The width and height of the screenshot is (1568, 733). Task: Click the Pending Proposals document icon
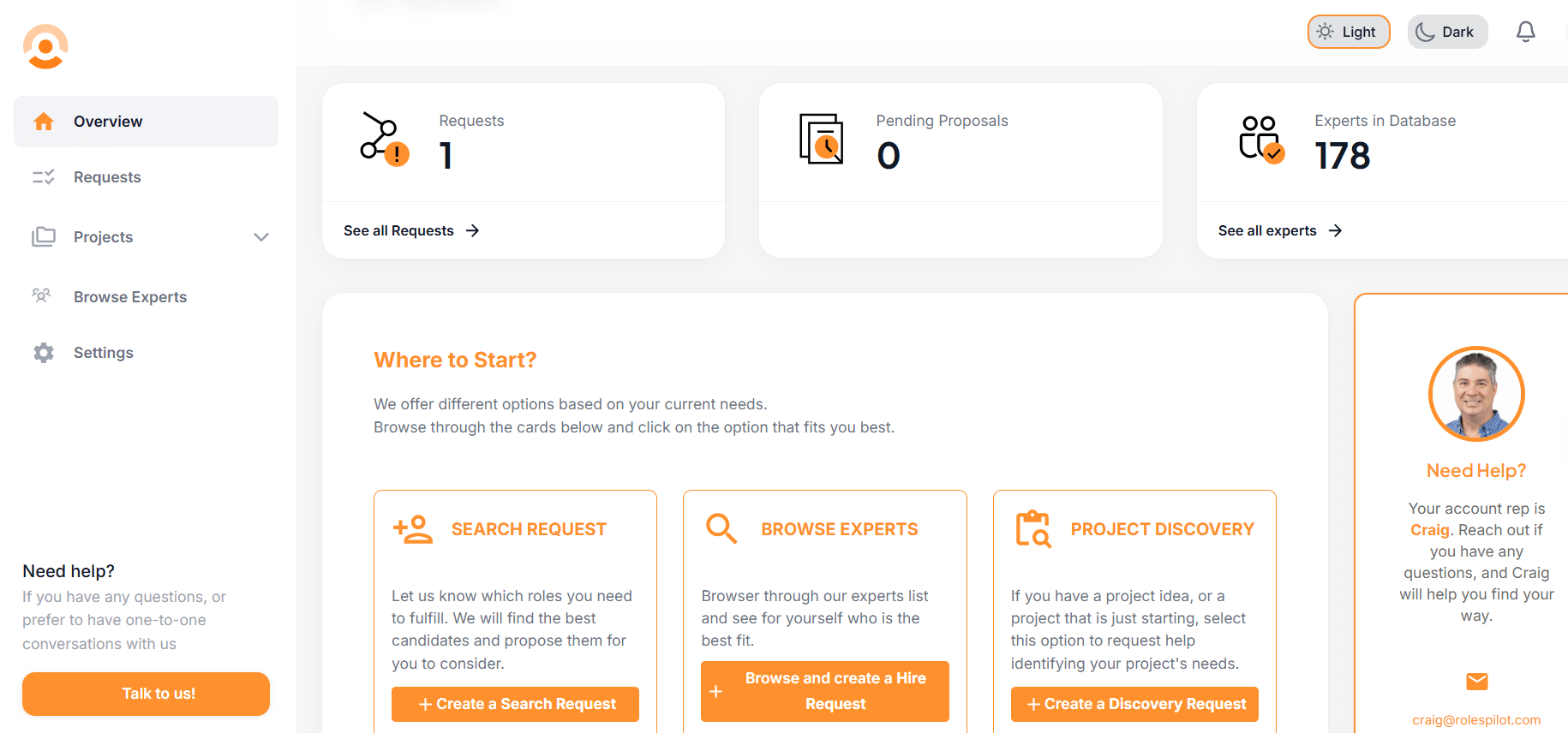[x=821, y=139]
